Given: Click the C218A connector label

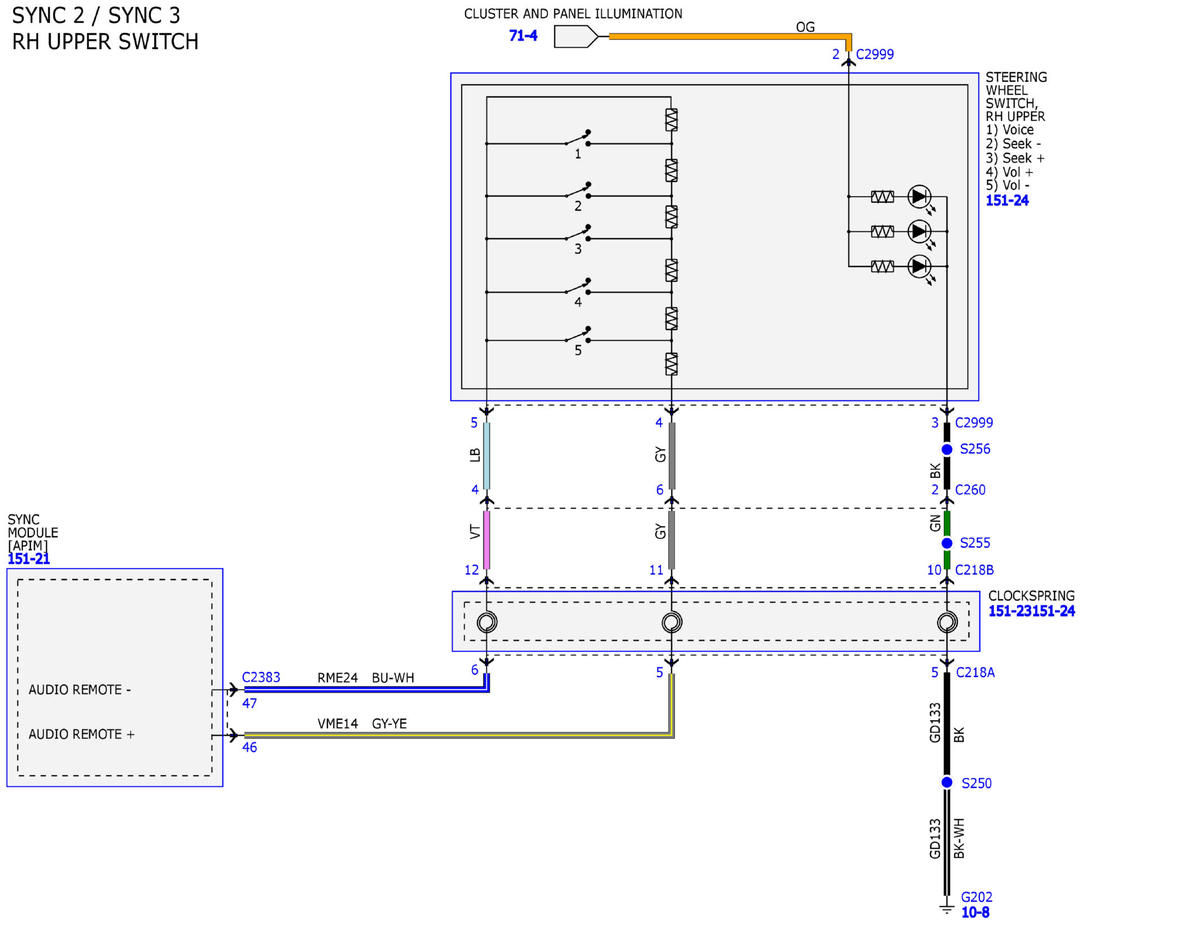Looking at the screenshot, I should pyautogui.click(x=976, y=672).
